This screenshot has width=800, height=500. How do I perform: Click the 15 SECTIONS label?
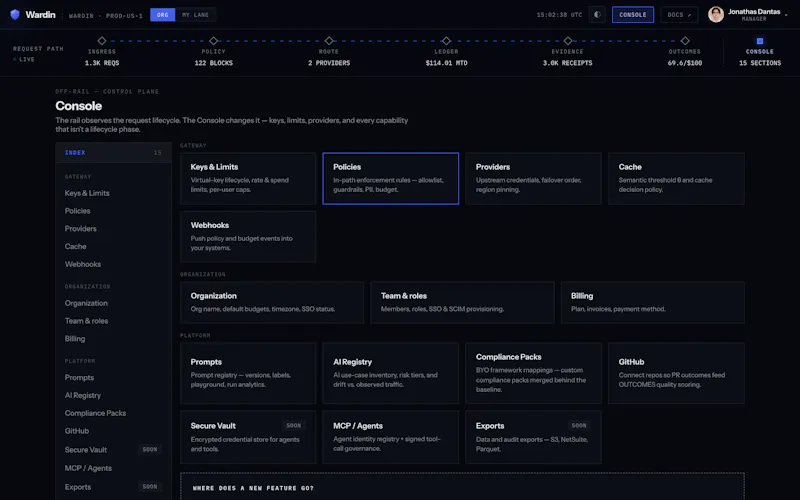click(x=760, y=63)
